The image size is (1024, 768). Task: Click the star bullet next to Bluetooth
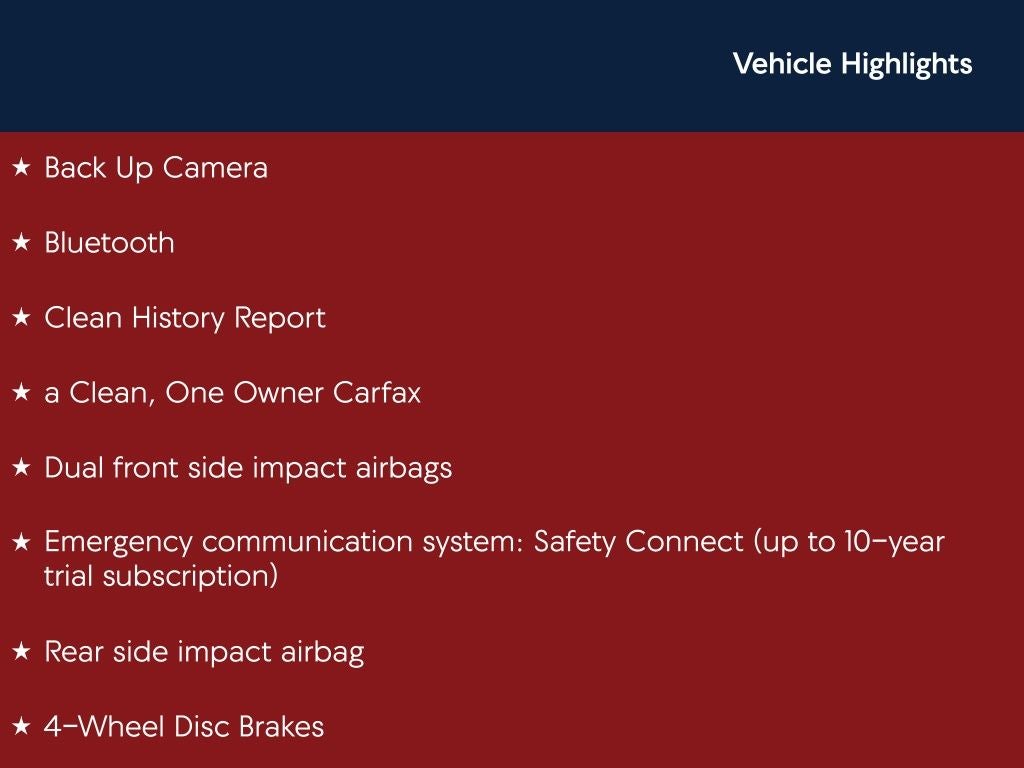click(21, 243)
